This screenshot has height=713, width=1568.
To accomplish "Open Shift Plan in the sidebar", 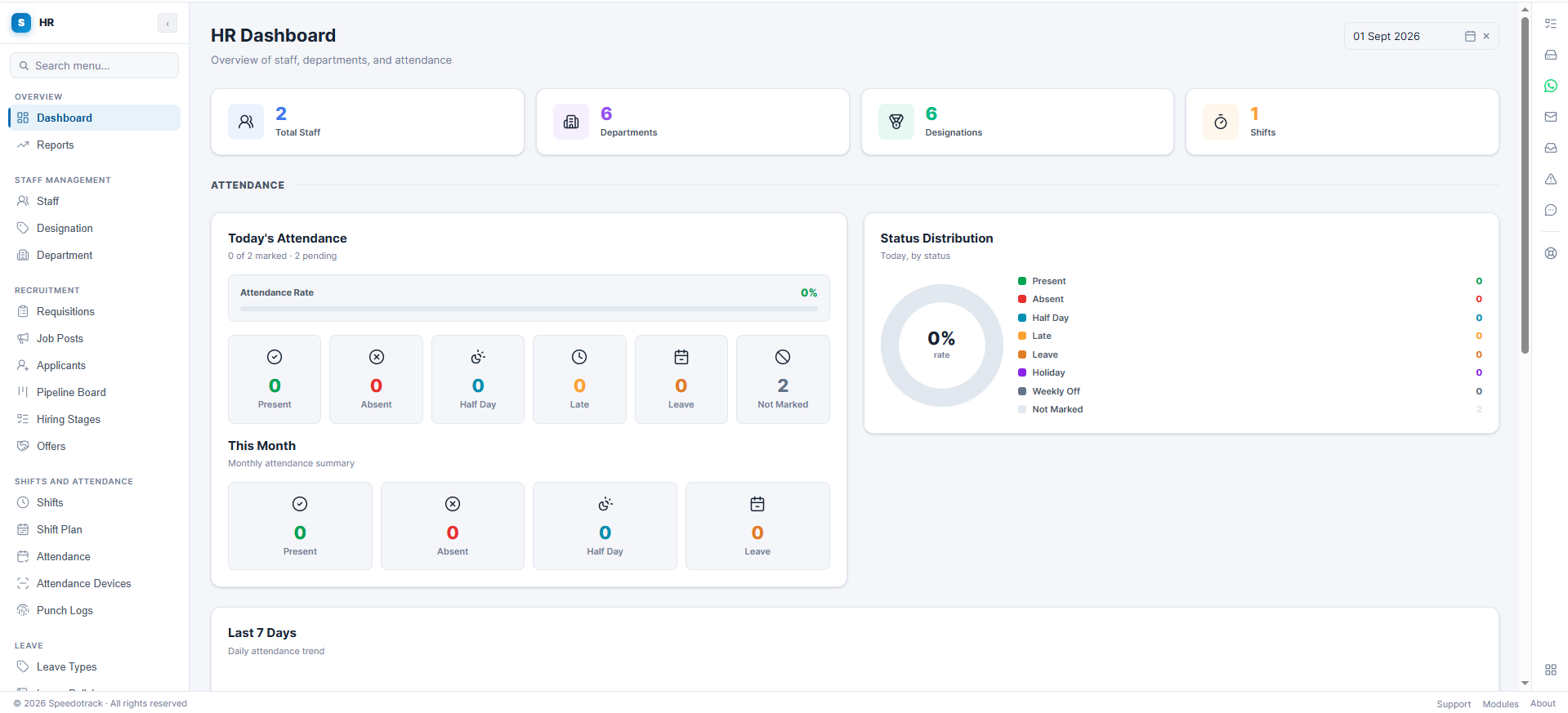I will tap(94, 529).
